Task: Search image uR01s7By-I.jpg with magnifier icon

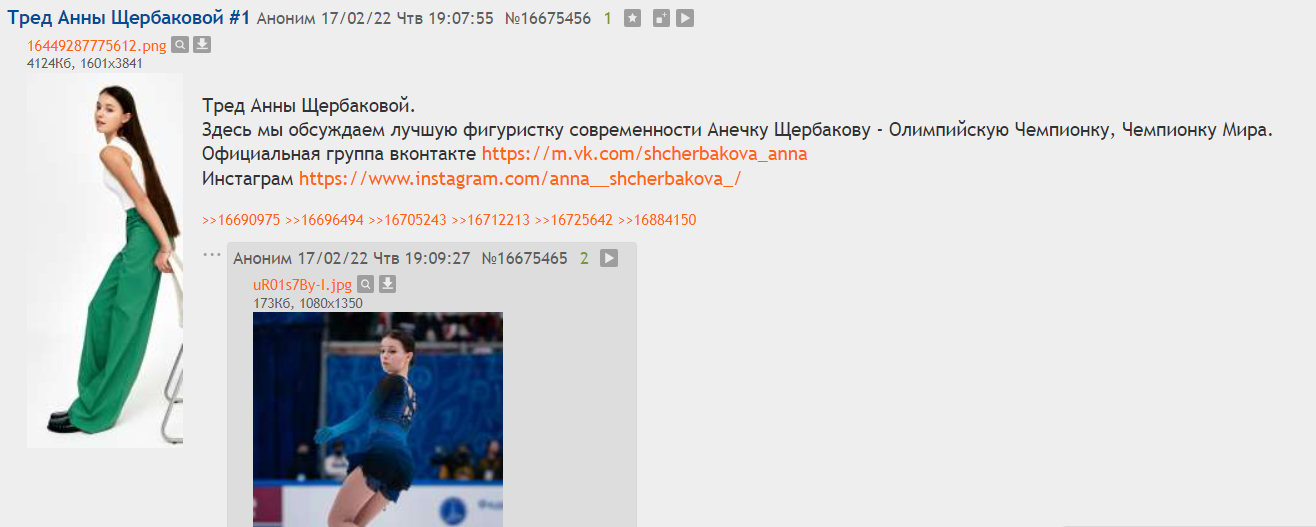Action: [366, 285]
